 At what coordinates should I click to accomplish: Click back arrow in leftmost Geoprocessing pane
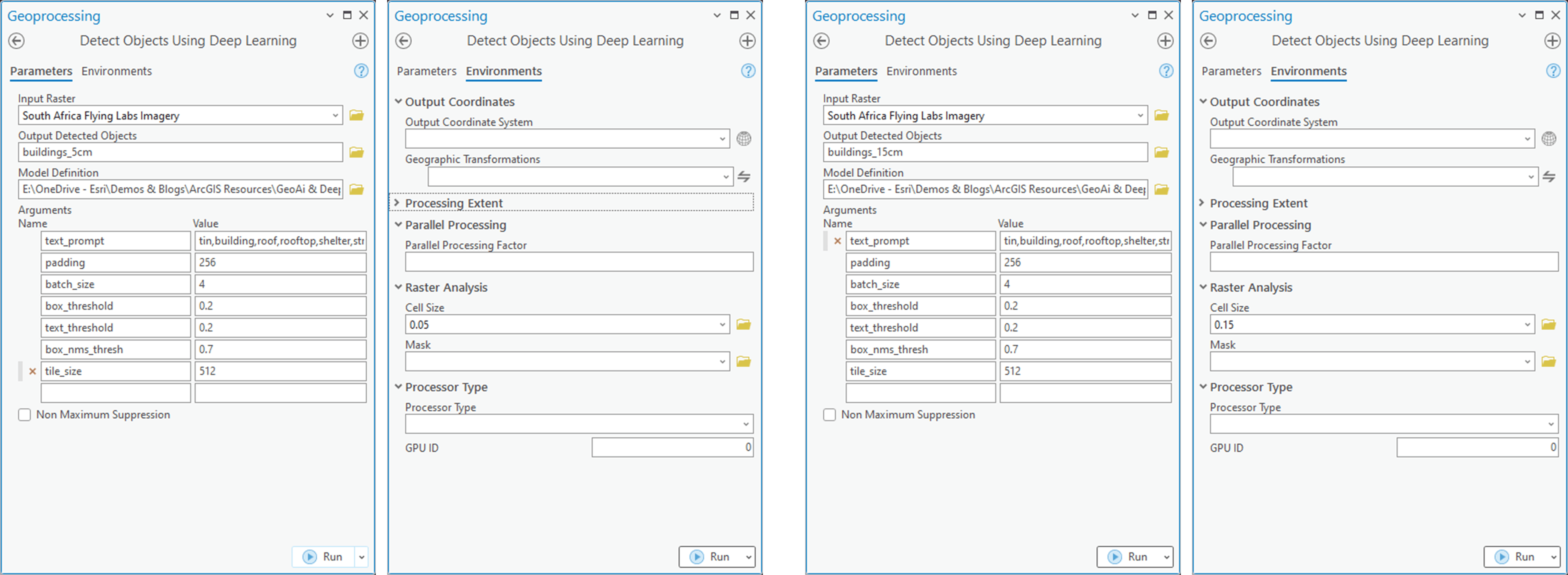16,41
